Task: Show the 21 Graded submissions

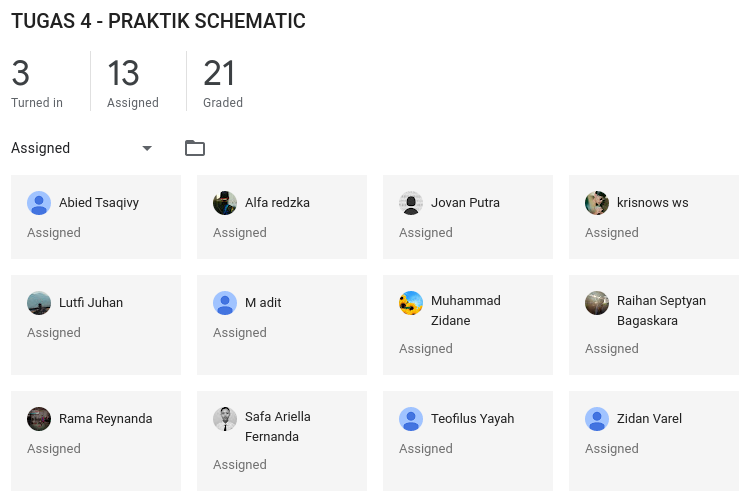Action: pyautogui.click(x=223, y=82)
